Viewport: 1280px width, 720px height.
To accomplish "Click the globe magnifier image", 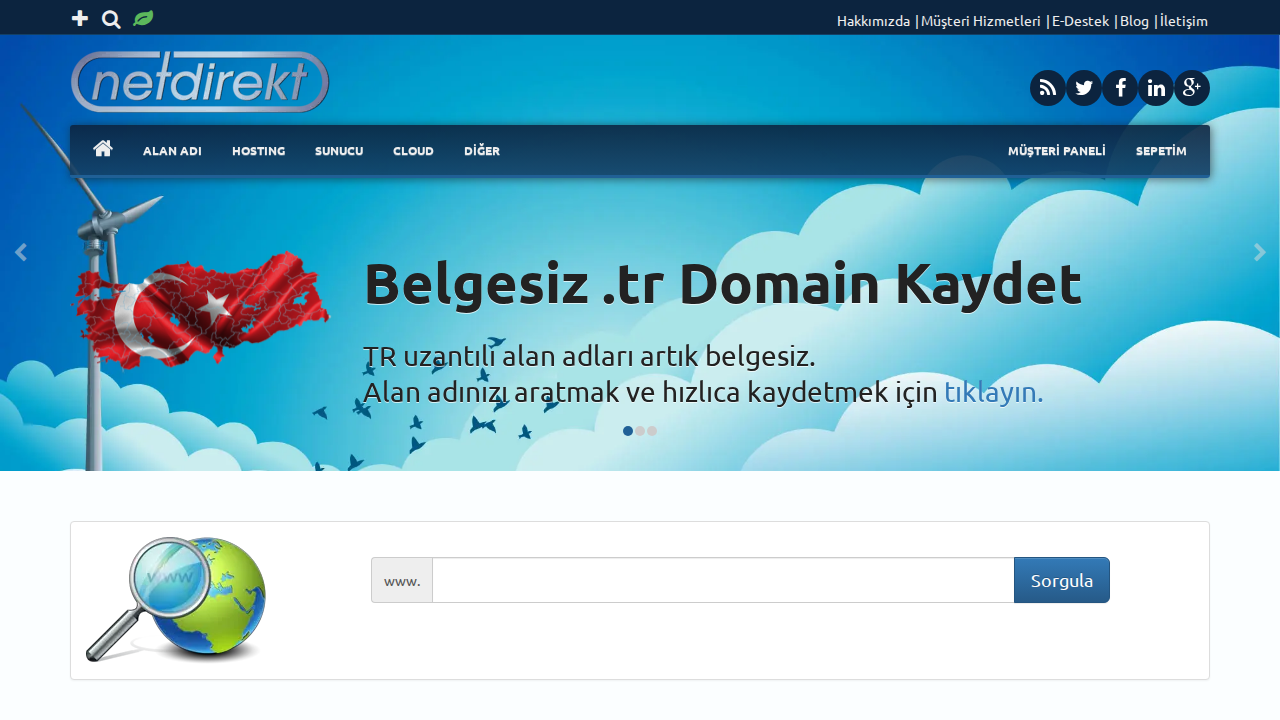I will pos(176,599).
